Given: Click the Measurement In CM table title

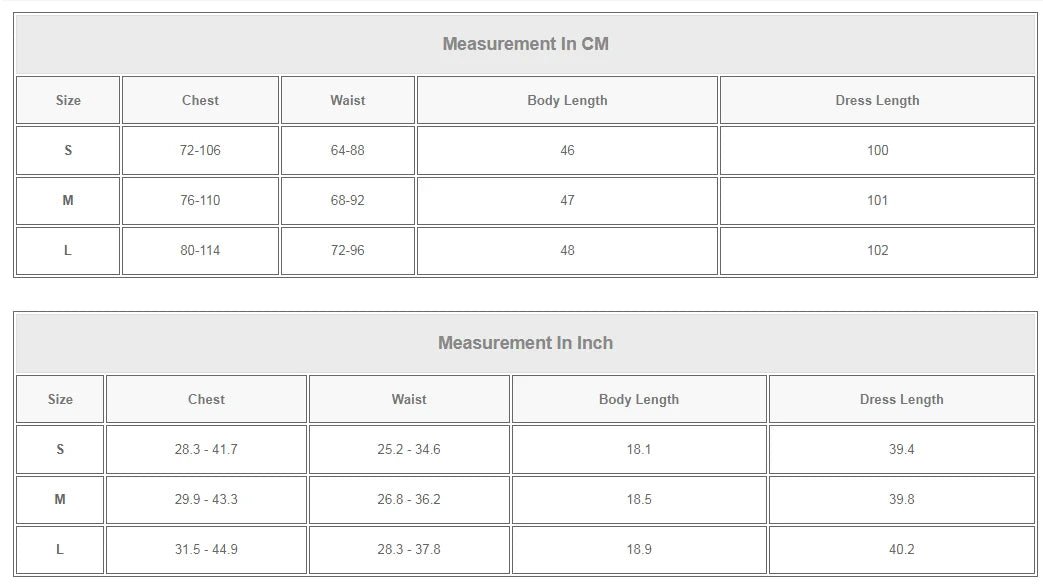Looking at the screenshot, I should (525, 44).
